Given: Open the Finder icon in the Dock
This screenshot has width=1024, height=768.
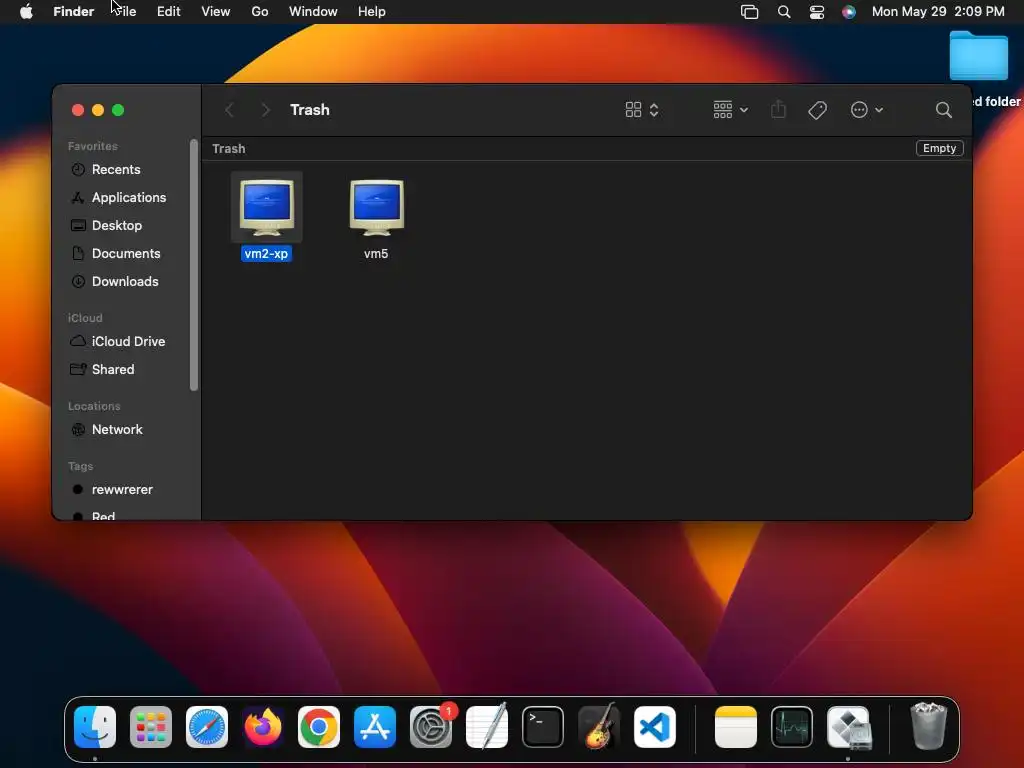Looking at the screenshot, I should point(95,727).
